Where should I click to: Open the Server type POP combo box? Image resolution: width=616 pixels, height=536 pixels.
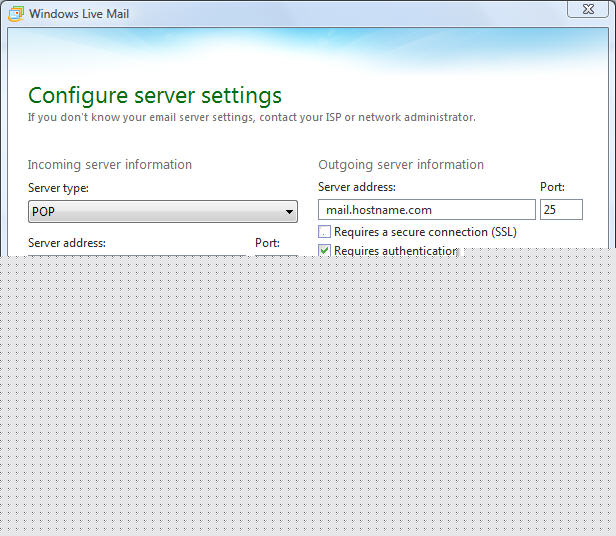coord(160,211)
